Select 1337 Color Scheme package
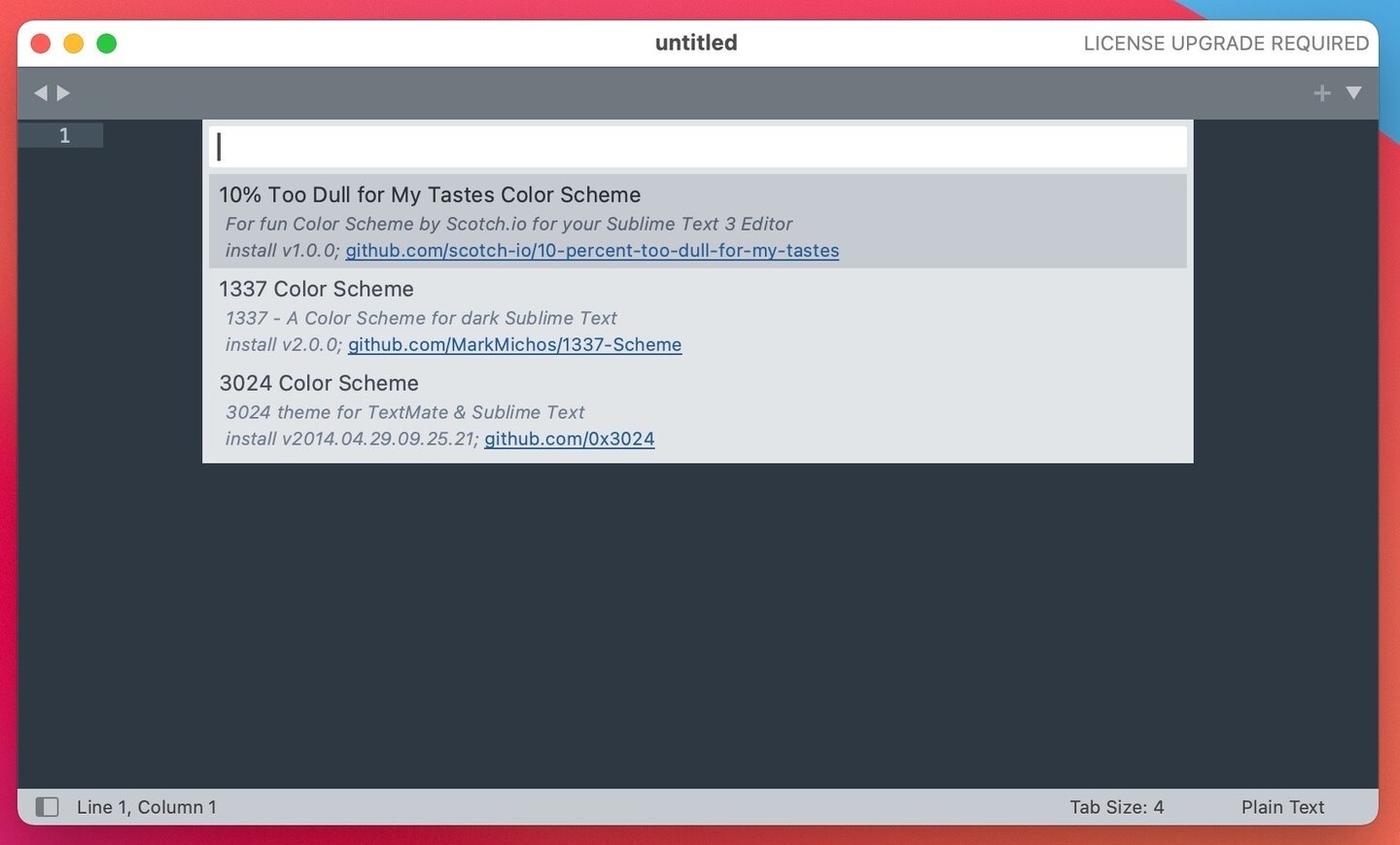 pyautogui.click(x=316, y=290)
